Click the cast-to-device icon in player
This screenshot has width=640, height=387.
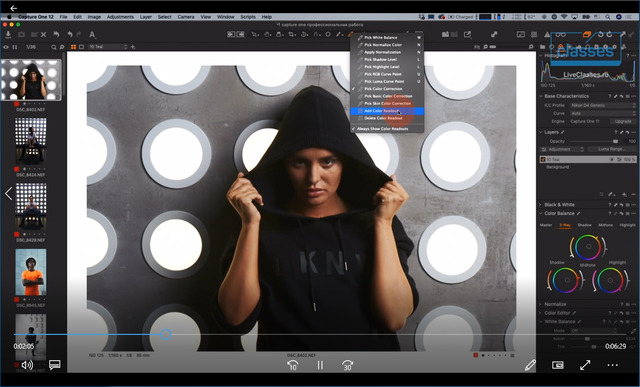click(558, 365)
